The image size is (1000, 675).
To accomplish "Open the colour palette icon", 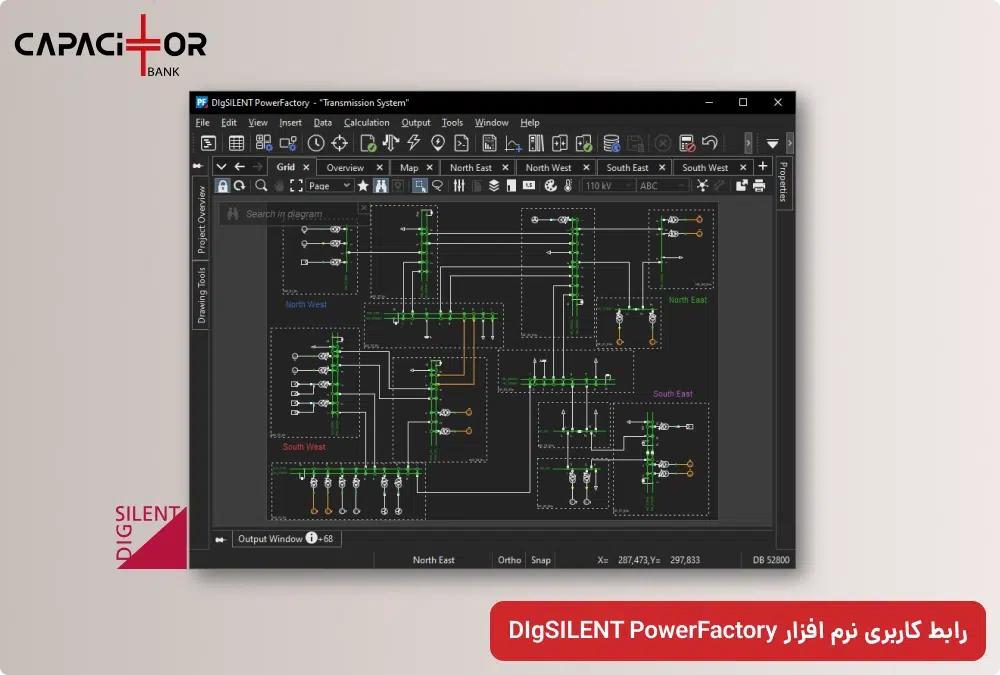I will click(x=550, y=186).
